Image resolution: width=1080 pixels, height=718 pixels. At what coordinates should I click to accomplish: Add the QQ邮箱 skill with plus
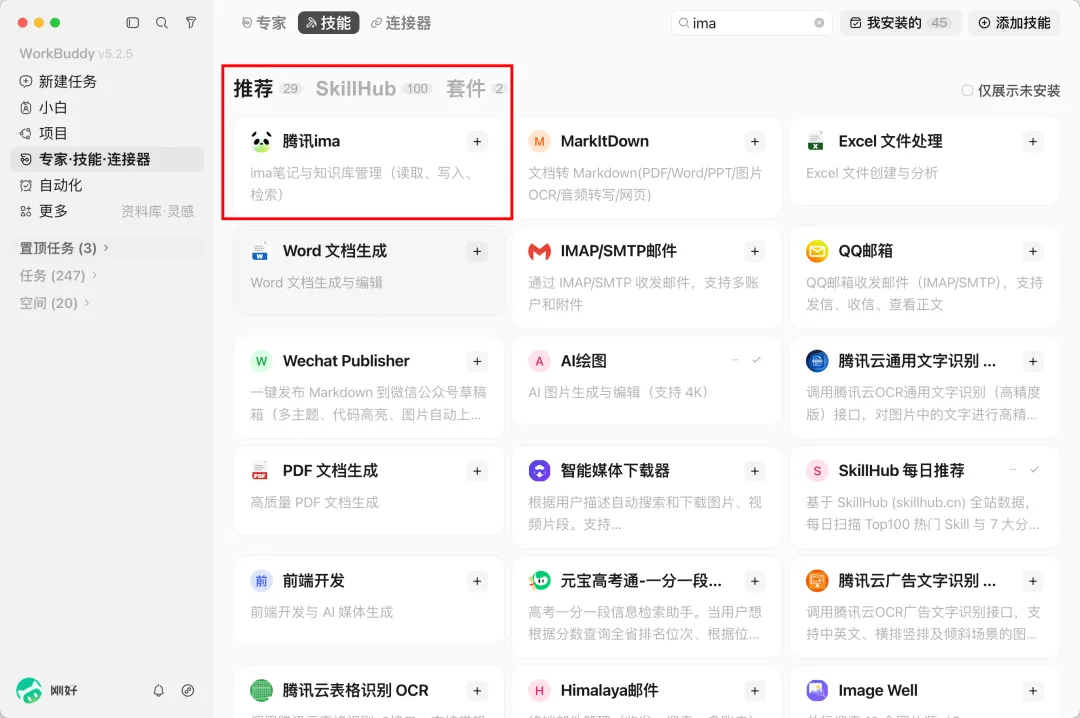pos(1033,252)
